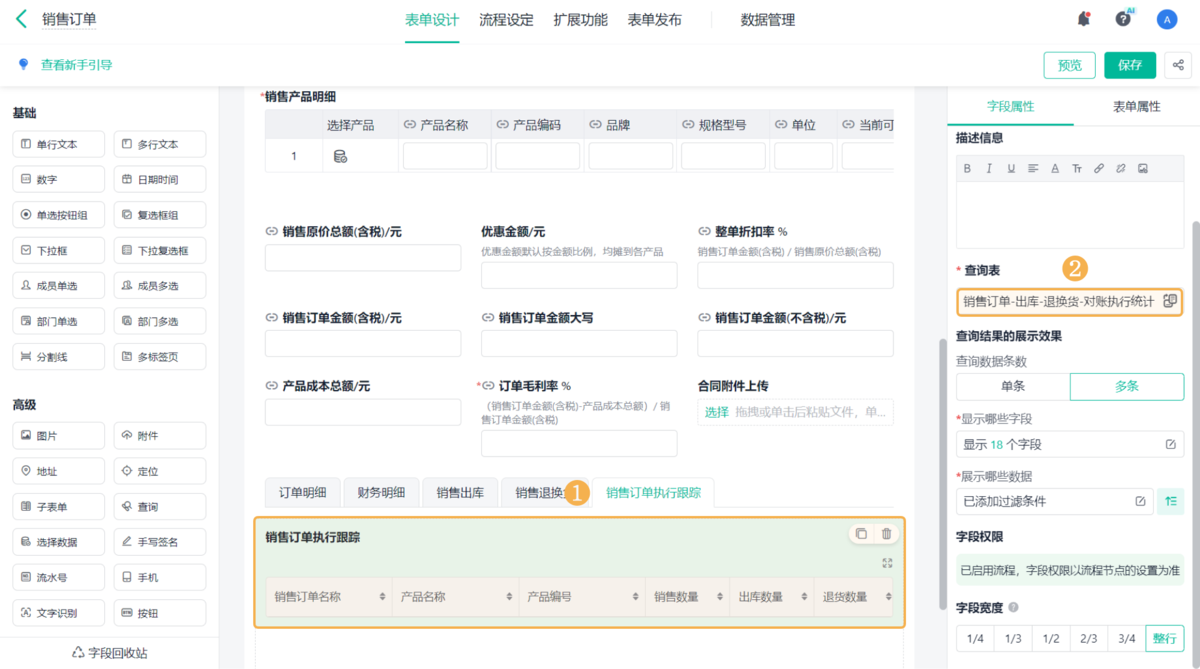This screenshot has width=1200, height=669.
Task: Select 单条 for 查询数据条数
Action: click(1012, 387)
